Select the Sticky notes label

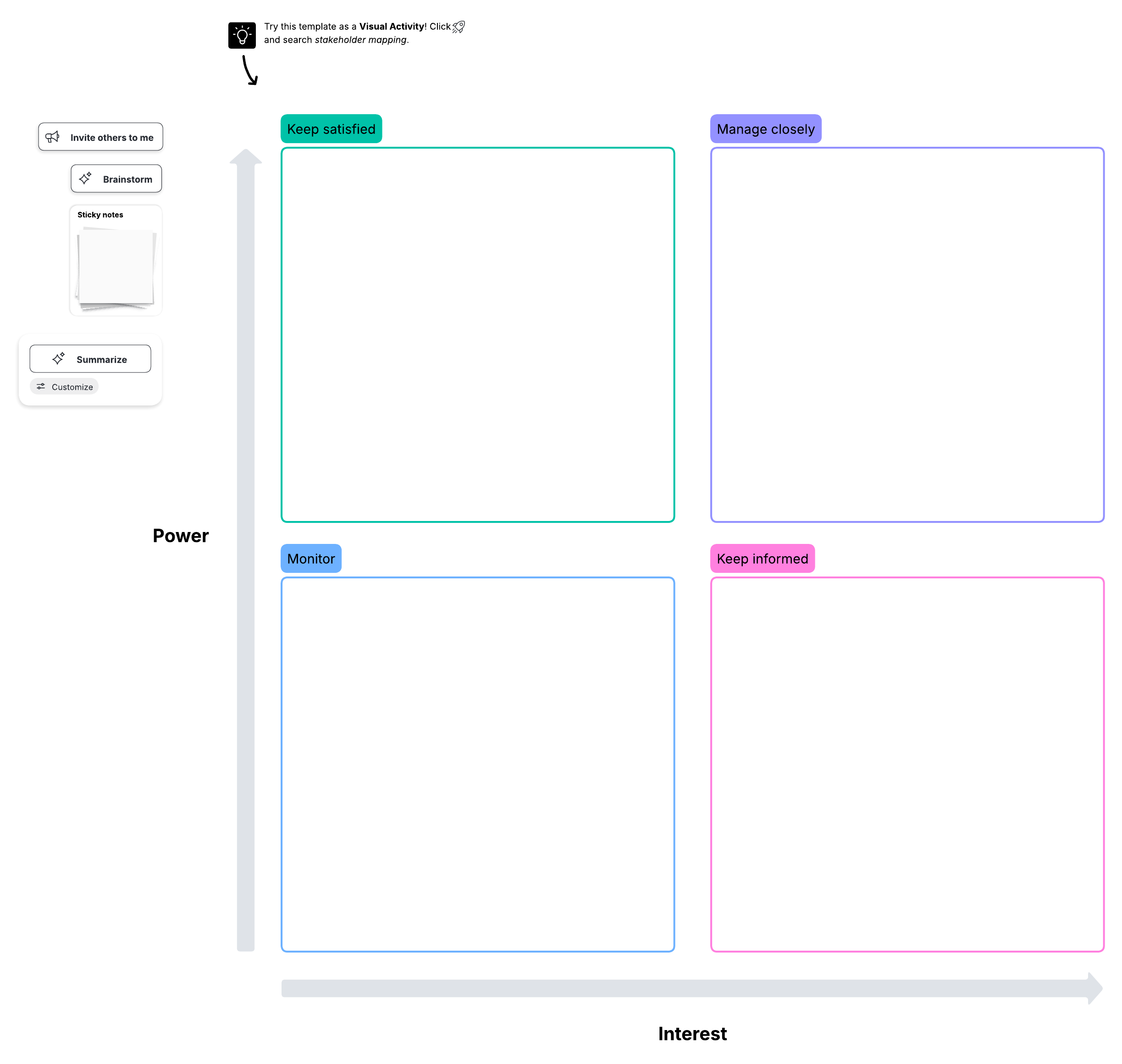point(100,214)
